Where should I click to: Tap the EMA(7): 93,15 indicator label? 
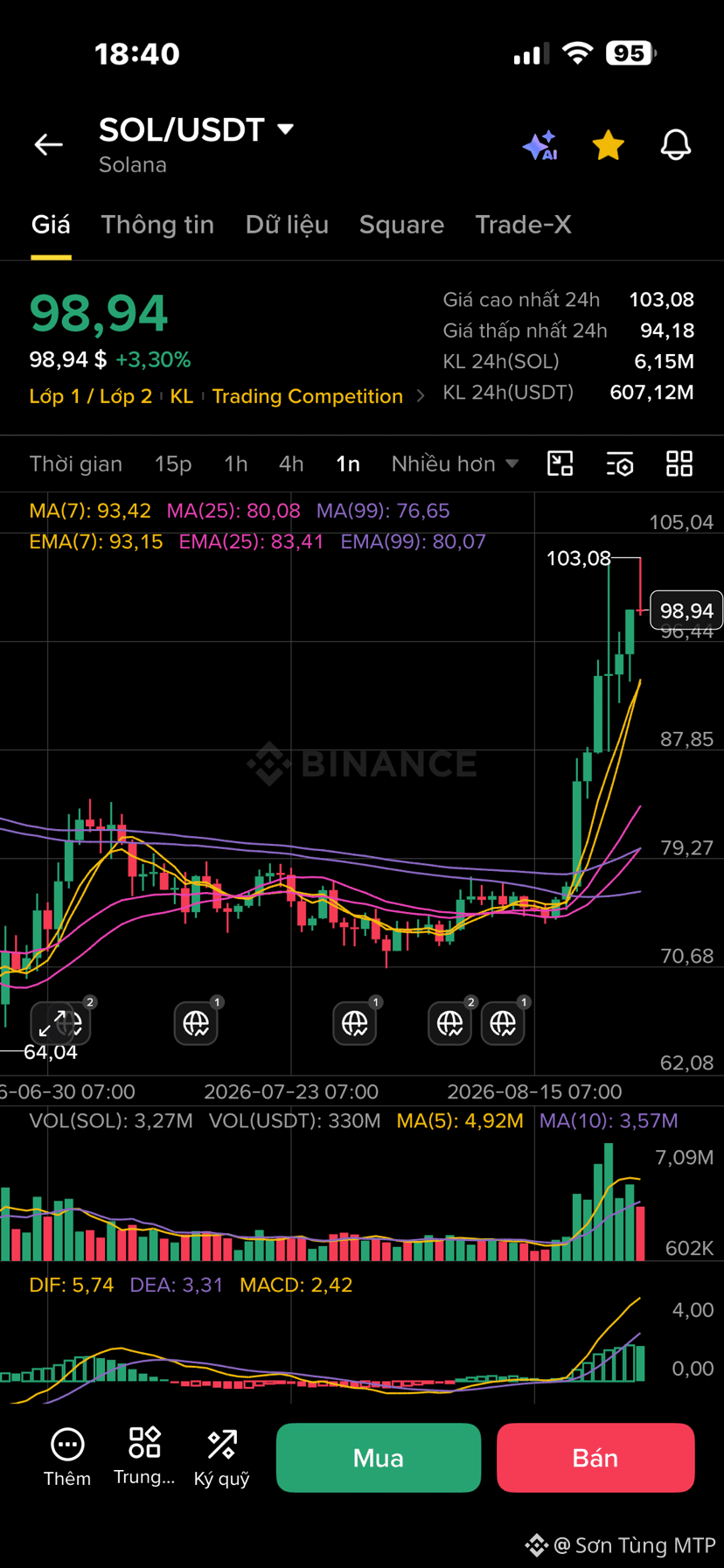coord(96,541)
